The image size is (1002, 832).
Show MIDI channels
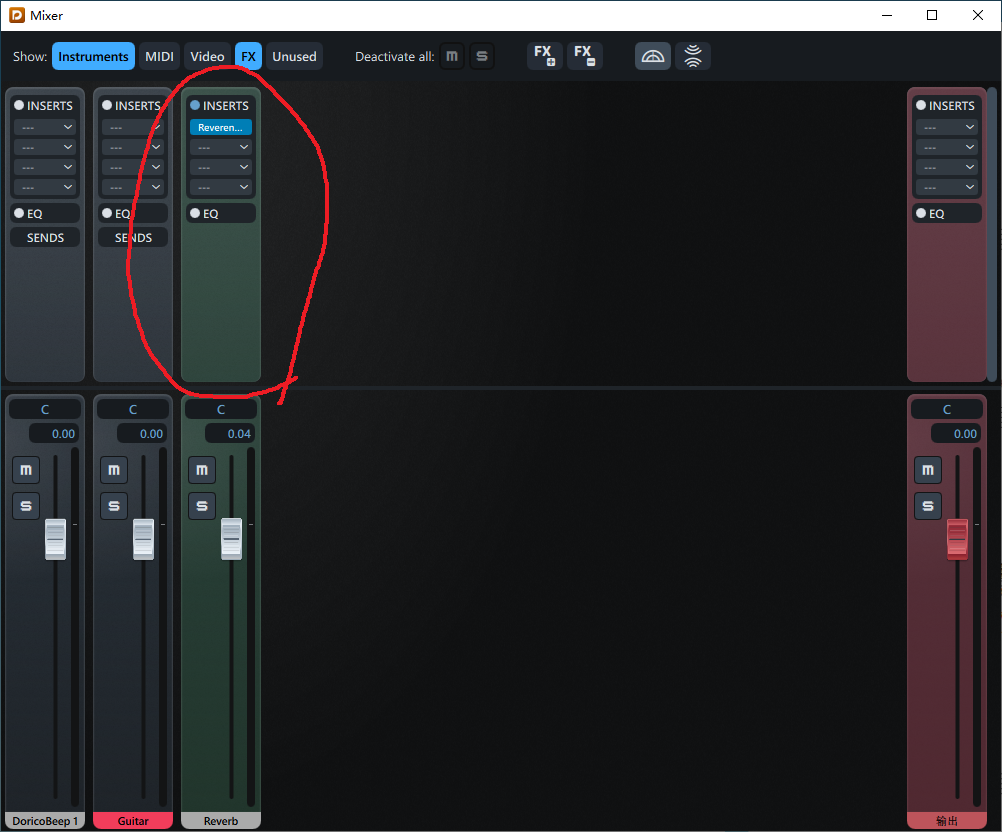coord(159,56)
